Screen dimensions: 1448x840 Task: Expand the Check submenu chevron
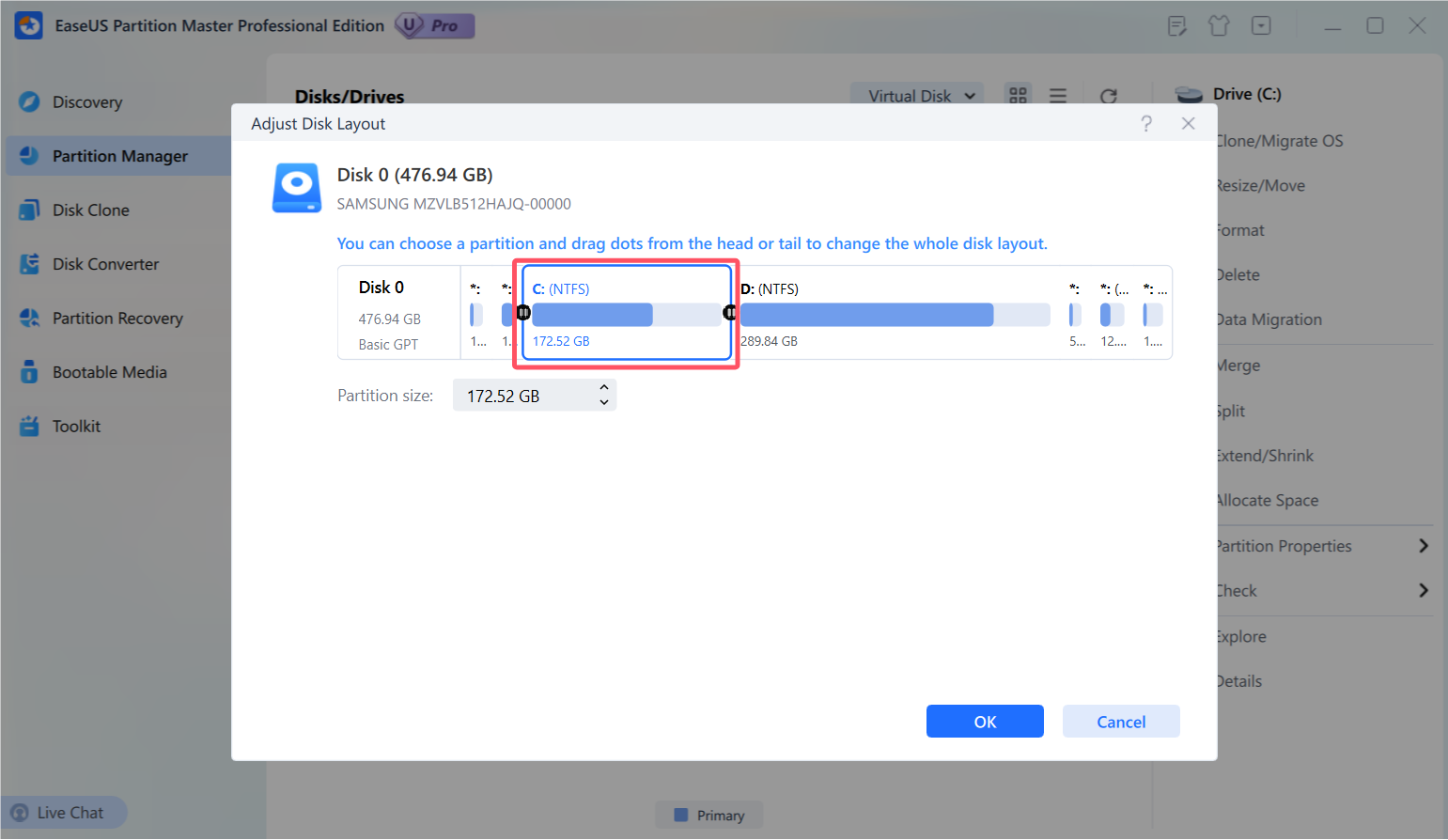1424,590
